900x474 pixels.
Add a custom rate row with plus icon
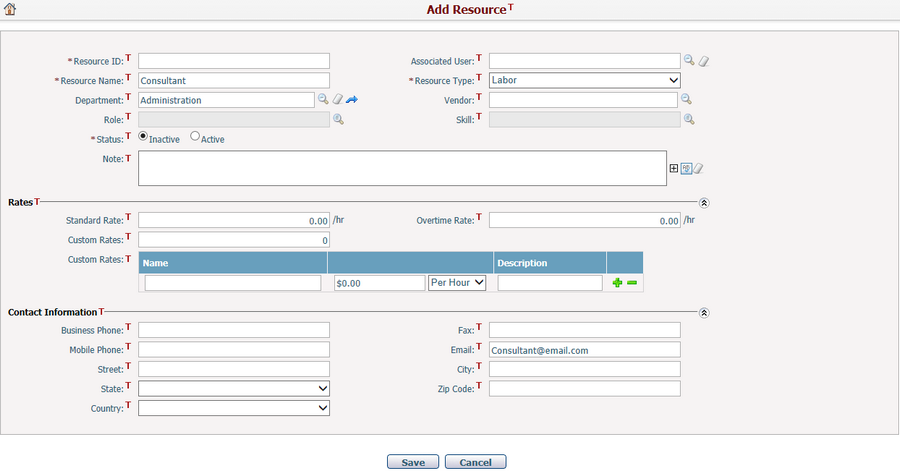click(617, 284)
